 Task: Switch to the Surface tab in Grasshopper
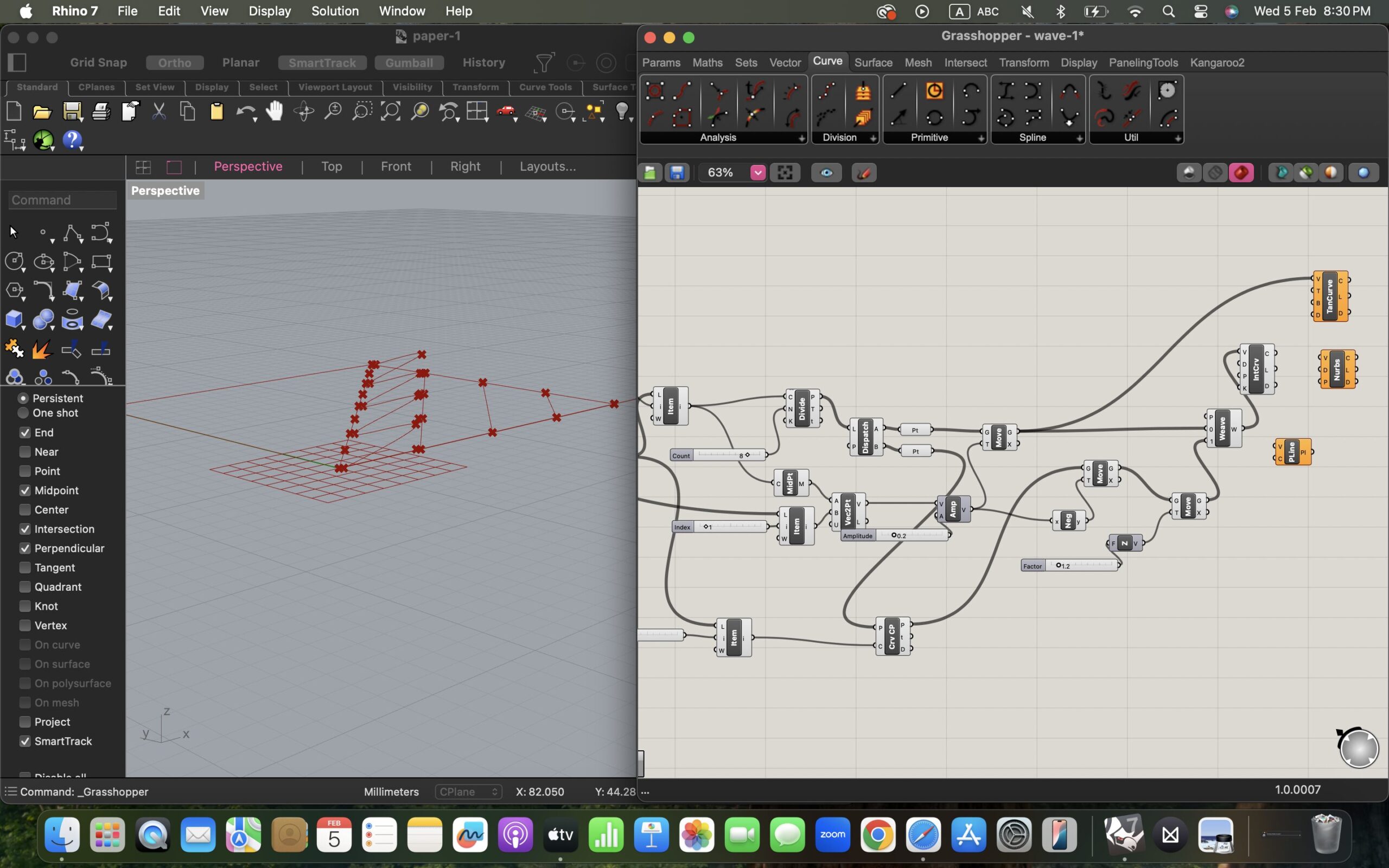click(x=873, y=62)
